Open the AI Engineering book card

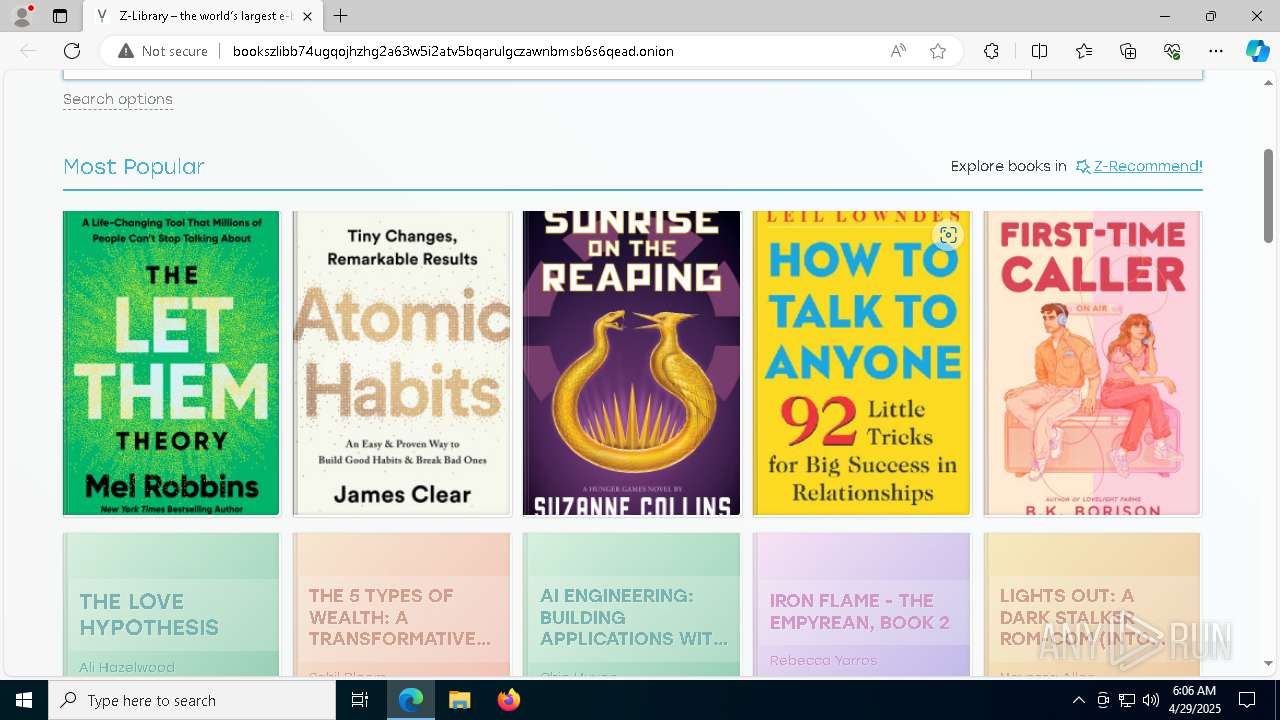tap(631, 604)
